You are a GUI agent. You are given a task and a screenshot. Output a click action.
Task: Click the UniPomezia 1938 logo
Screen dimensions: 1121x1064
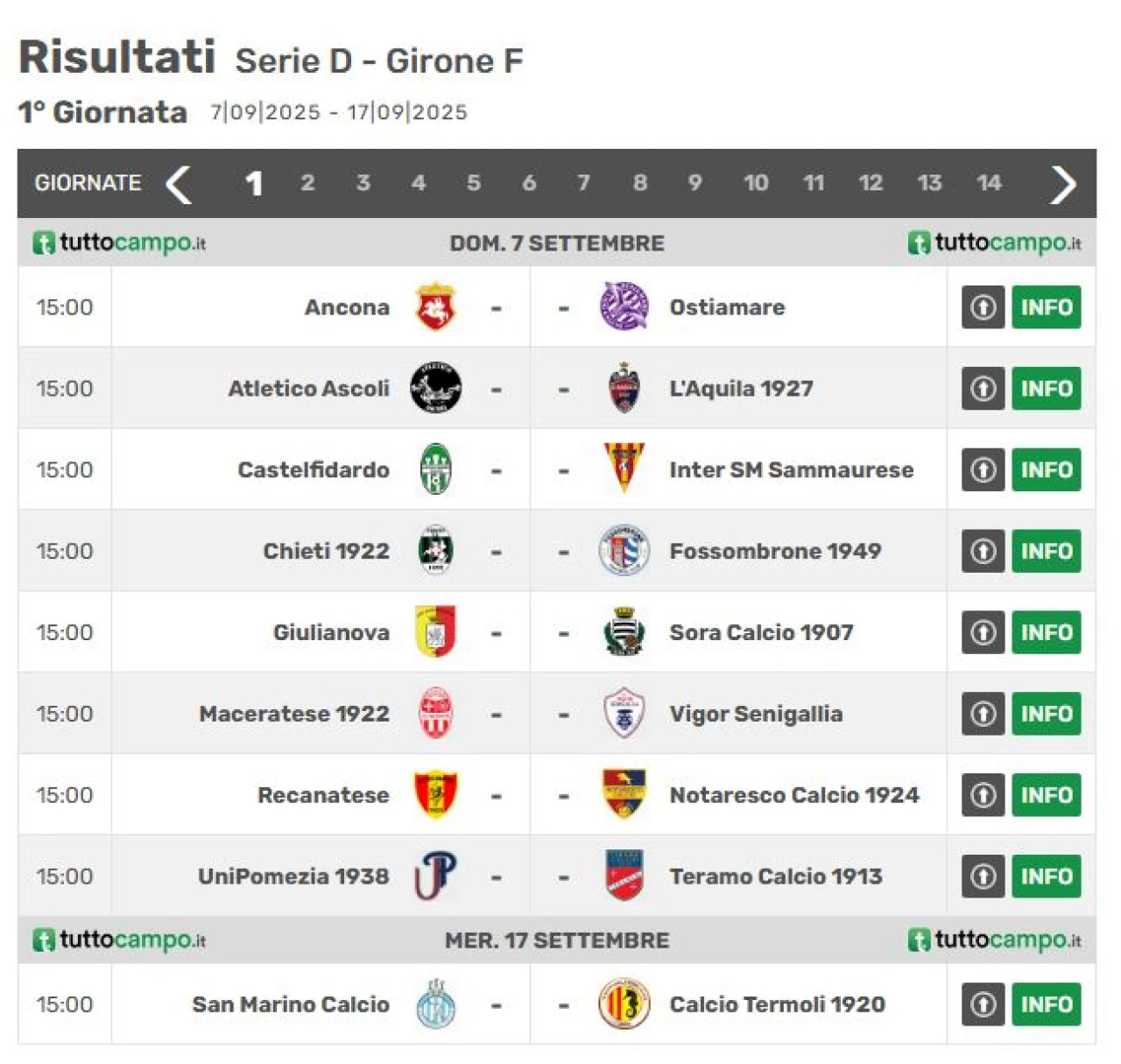tap(435, 876)
